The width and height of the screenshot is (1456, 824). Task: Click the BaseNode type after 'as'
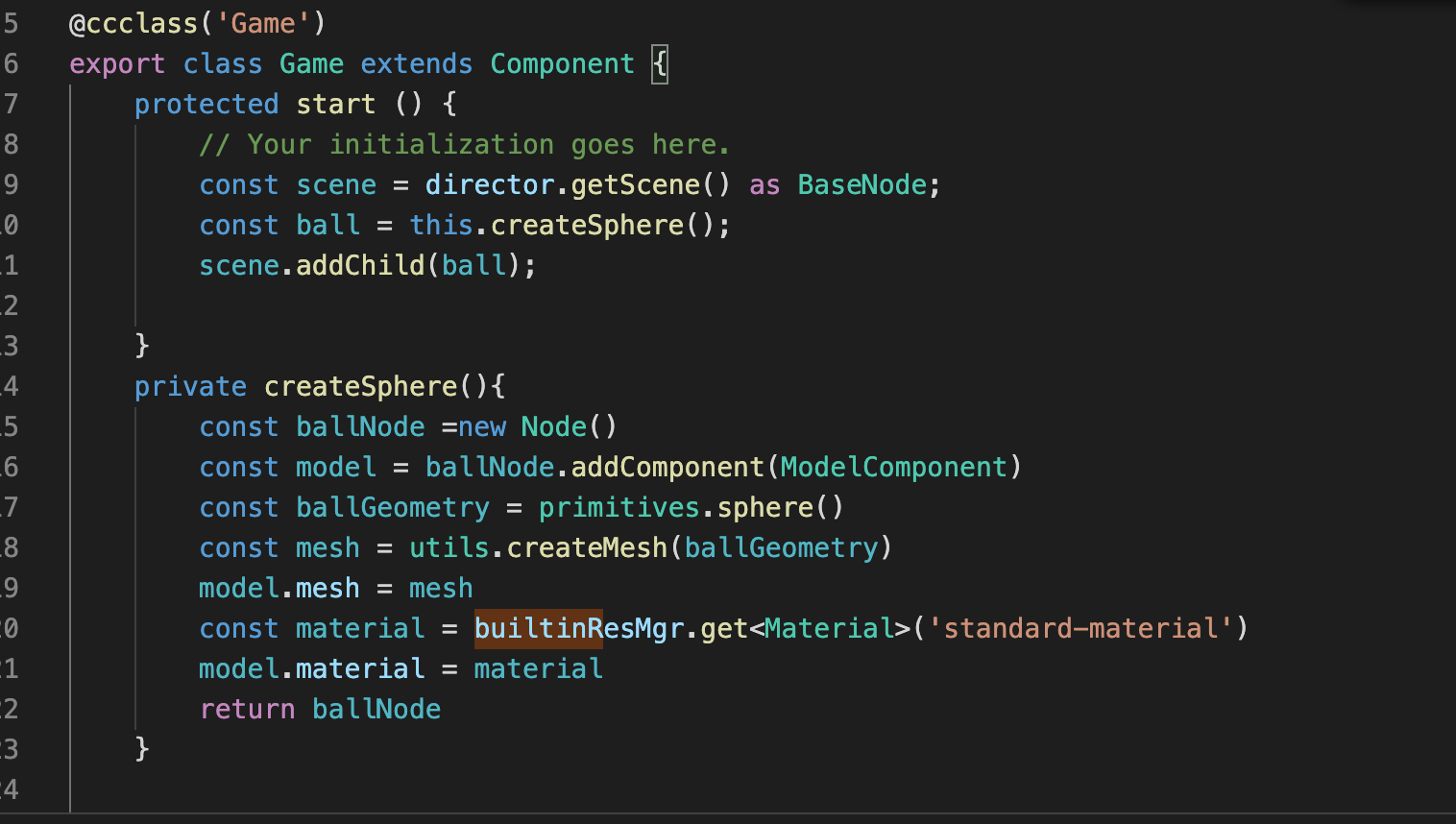(x=861, y=184)
